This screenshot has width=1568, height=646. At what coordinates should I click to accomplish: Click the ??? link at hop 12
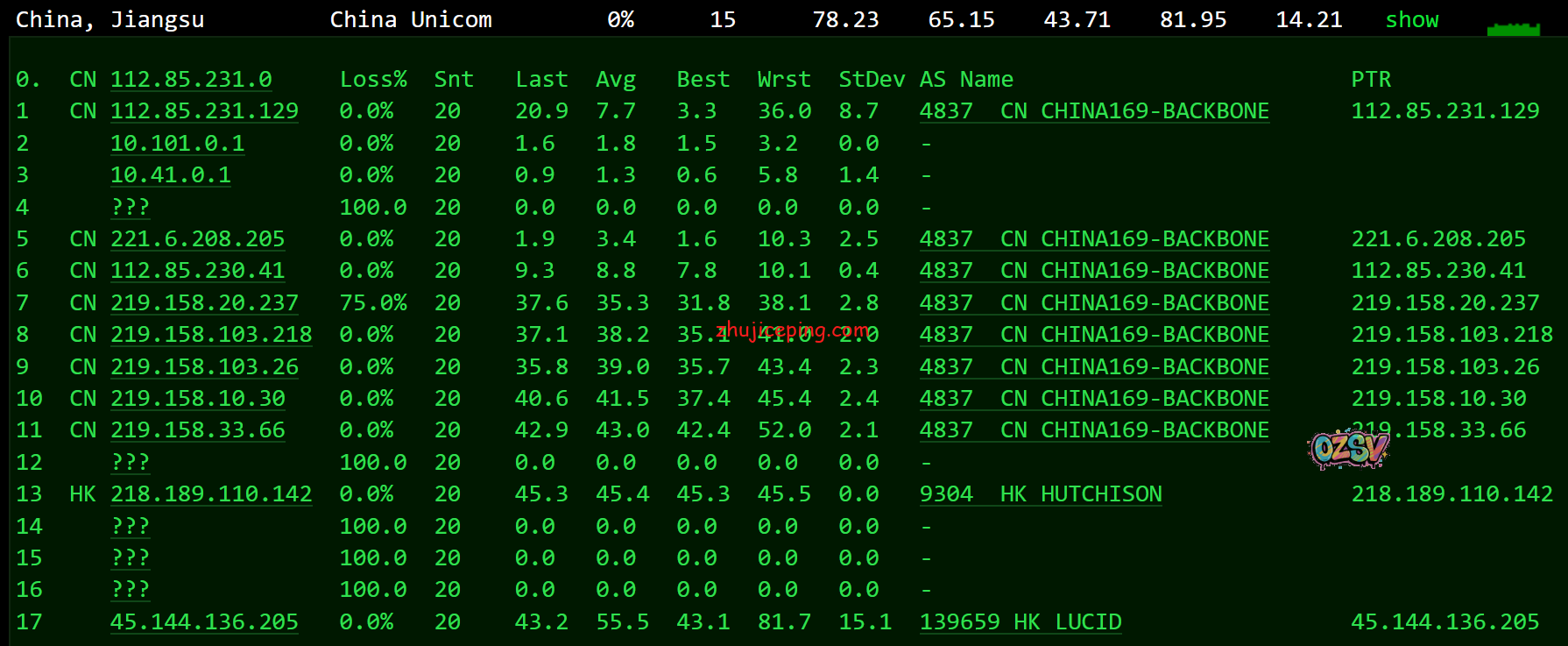[131, 463]
